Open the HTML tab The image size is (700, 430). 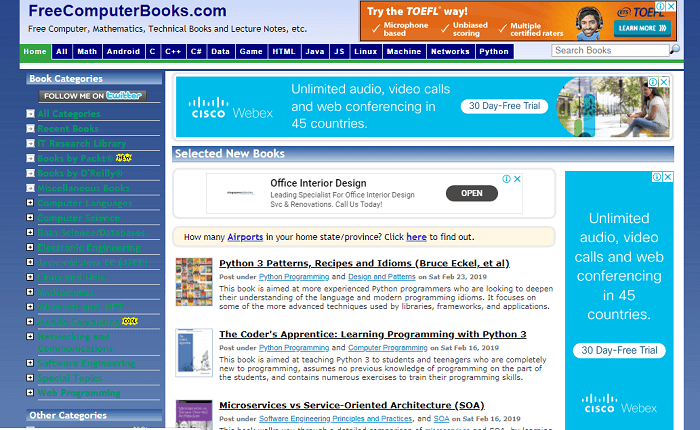[284, 51]
